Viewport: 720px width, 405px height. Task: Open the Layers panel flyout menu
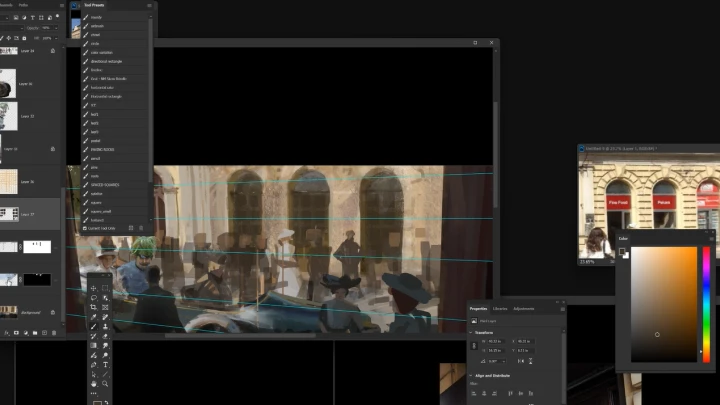62,6
